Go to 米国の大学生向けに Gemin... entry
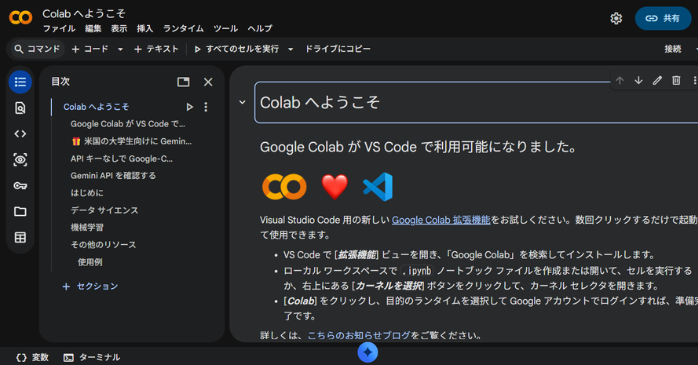 point(131,141)
